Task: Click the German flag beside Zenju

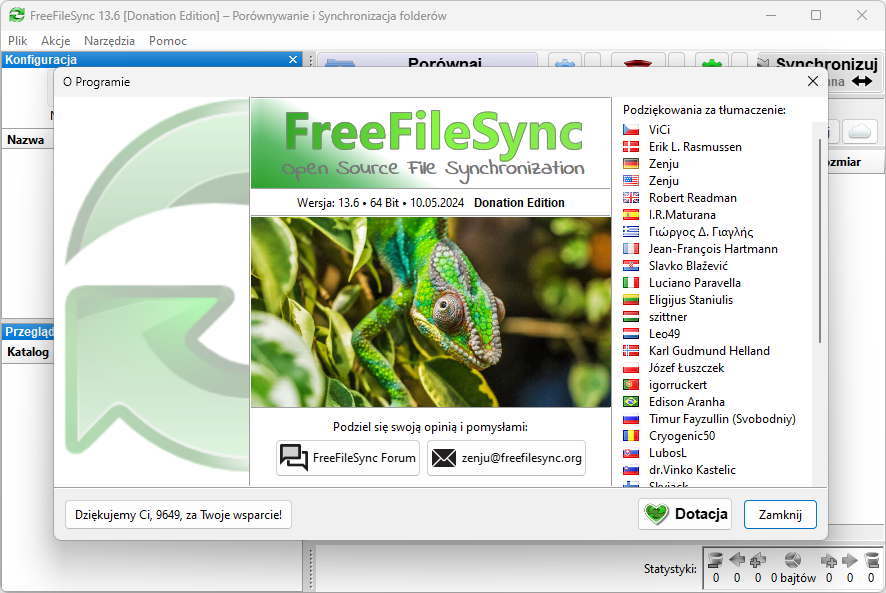Action: click(x=631, y=164)
